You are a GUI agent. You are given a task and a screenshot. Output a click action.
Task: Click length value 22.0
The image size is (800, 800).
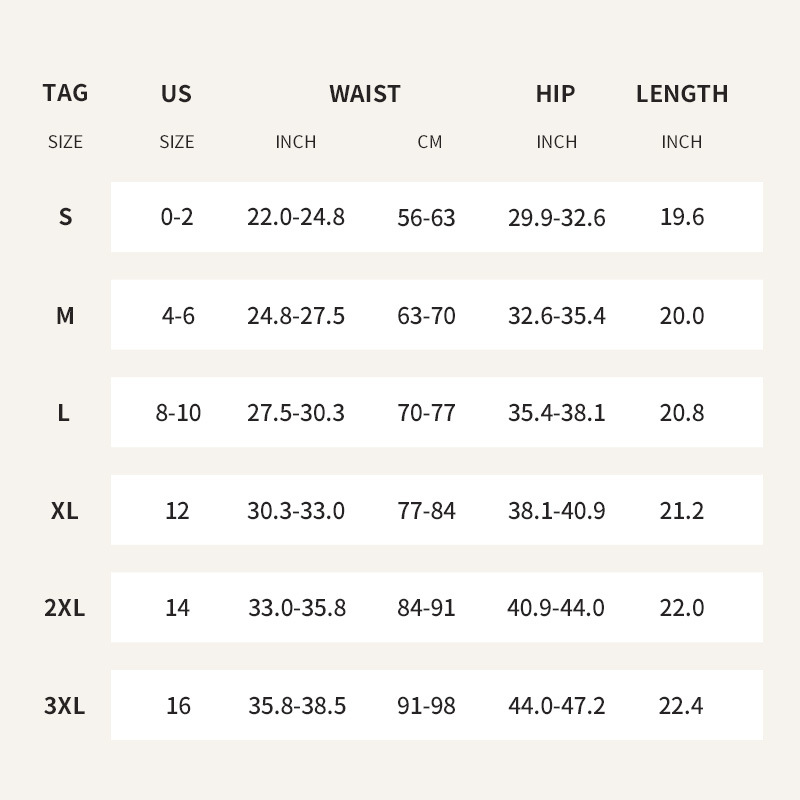682,608
